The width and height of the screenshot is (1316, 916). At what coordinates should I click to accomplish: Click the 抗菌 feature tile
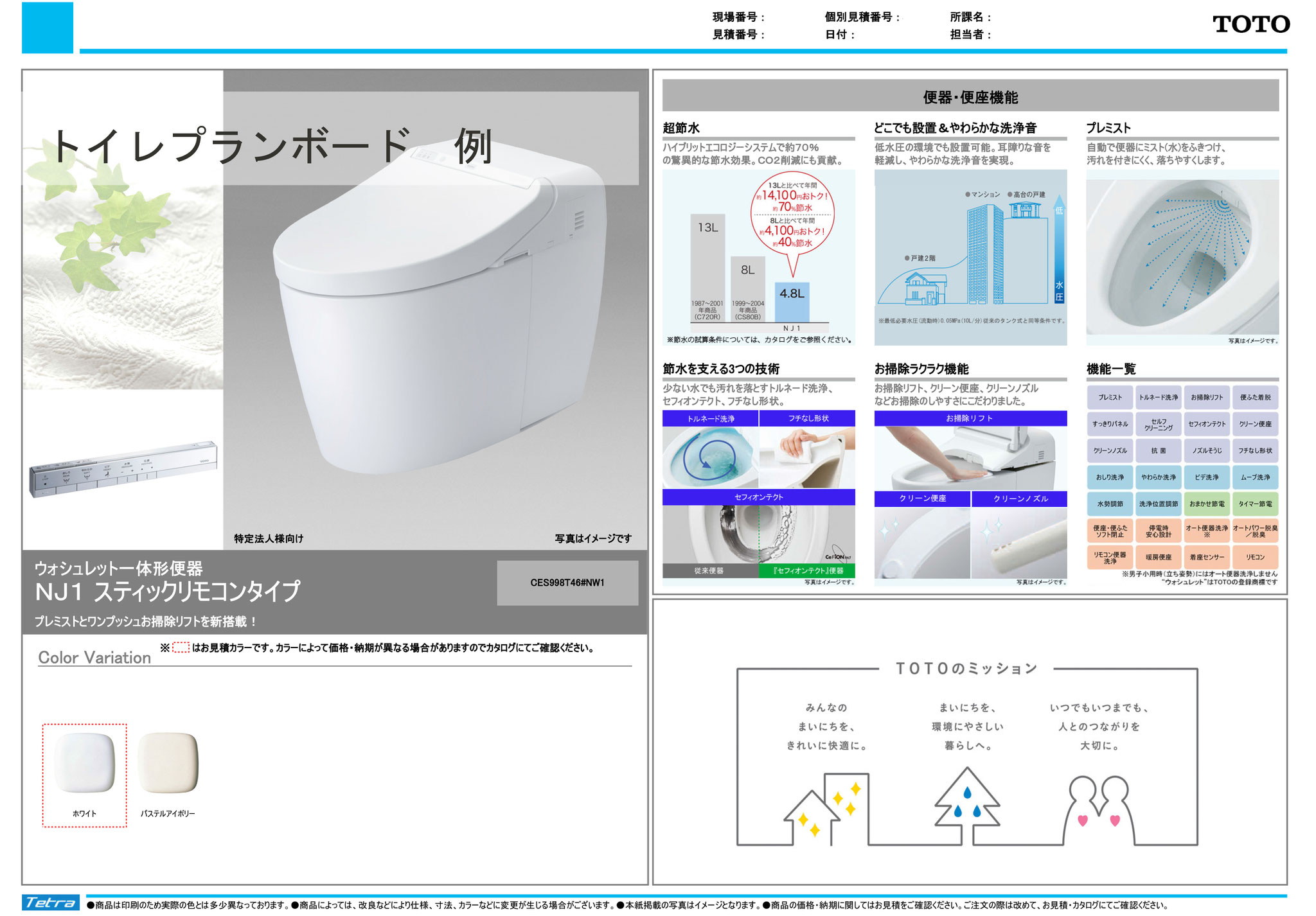tap(1159, 451)
